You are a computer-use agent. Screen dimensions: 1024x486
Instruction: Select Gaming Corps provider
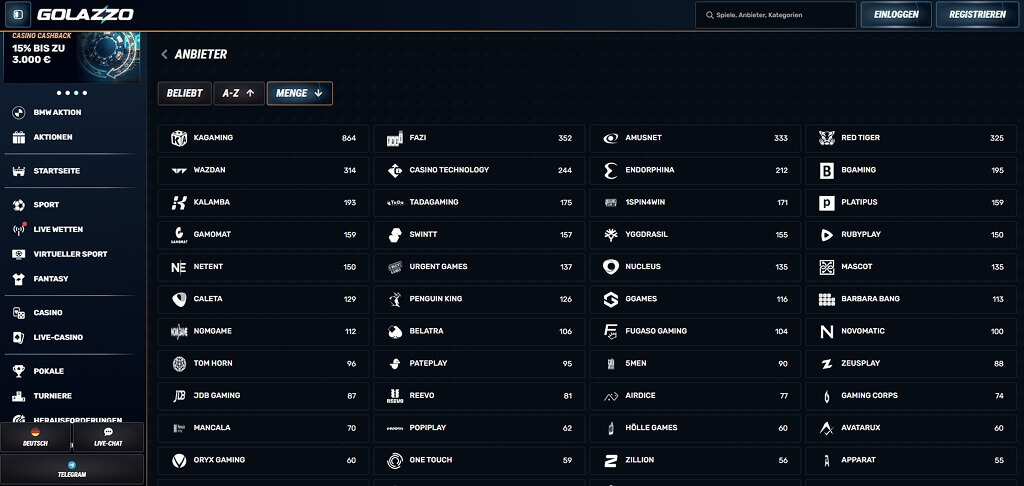[911, 396]
